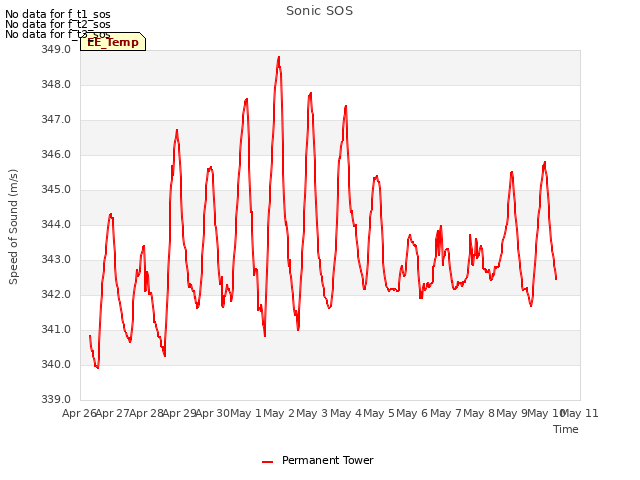Click the 346.0 y-axis tick label
This screenshot has width=640, height=480.
point(56,155)
